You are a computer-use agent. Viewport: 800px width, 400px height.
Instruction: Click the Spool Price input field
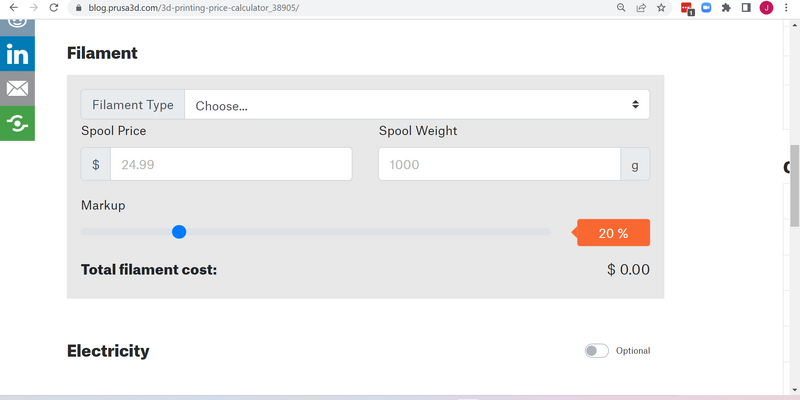point(231,164)
